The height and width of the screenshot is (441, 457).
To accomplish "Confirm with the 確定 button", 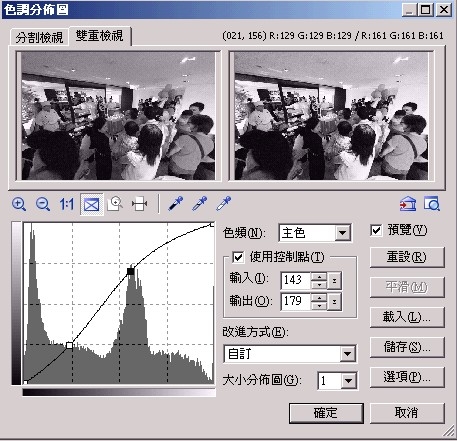I will click(x=326, y=413).
